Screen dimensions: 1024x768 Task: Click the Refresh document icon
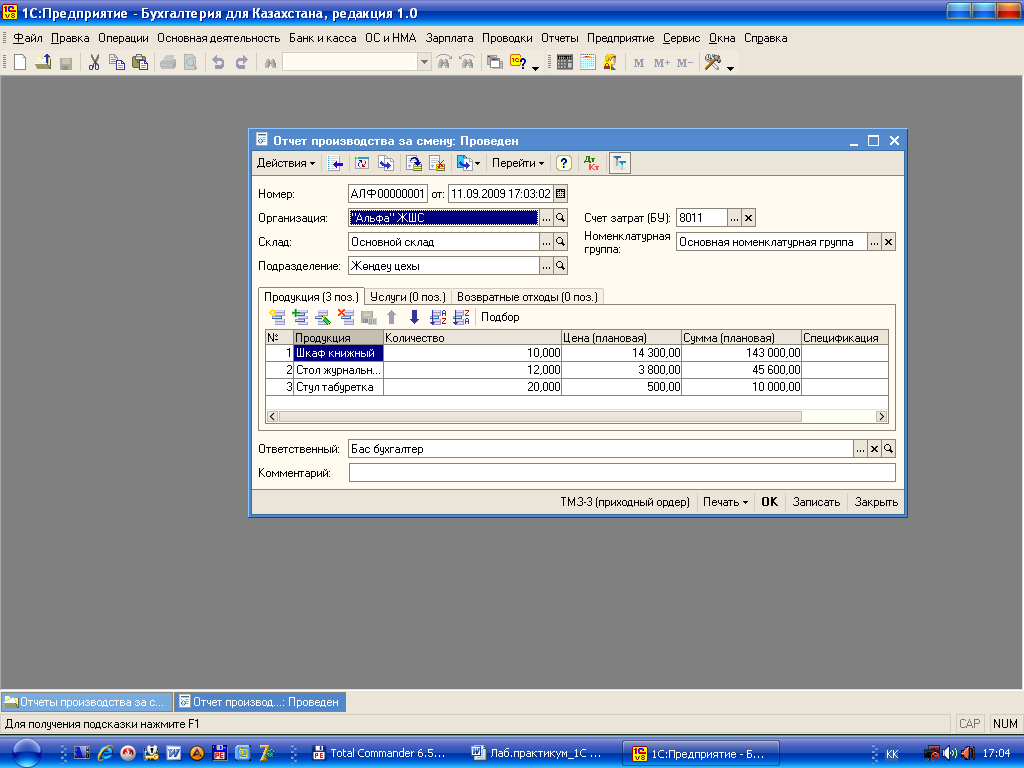(x=362, y=163)
